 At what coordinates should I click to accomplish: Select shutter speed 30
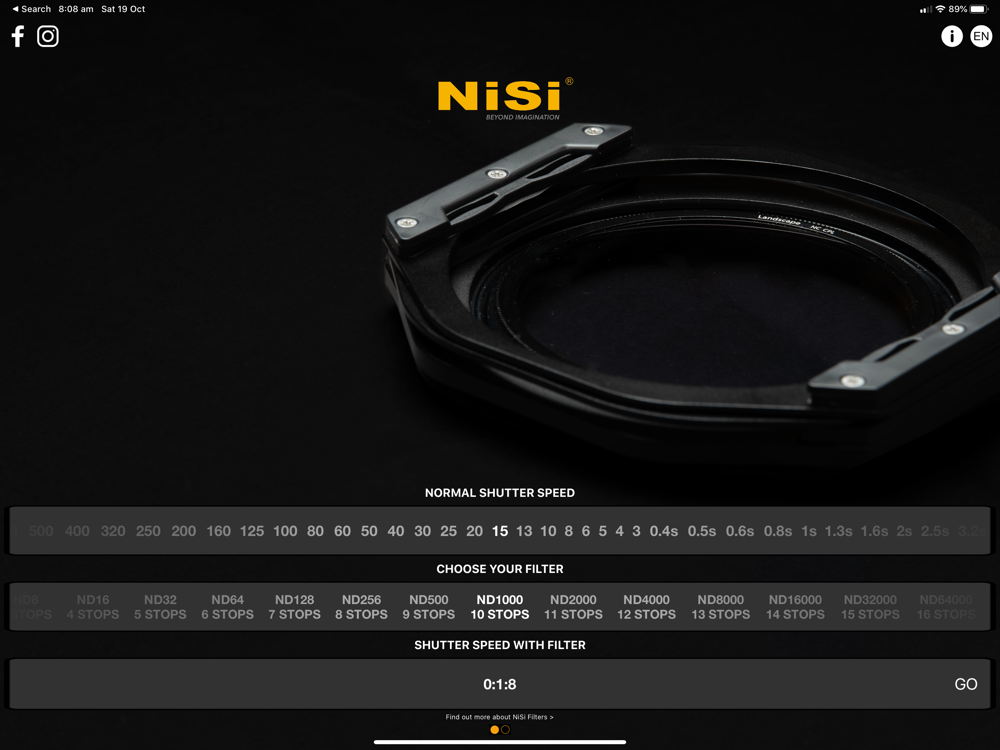[423, 531]
